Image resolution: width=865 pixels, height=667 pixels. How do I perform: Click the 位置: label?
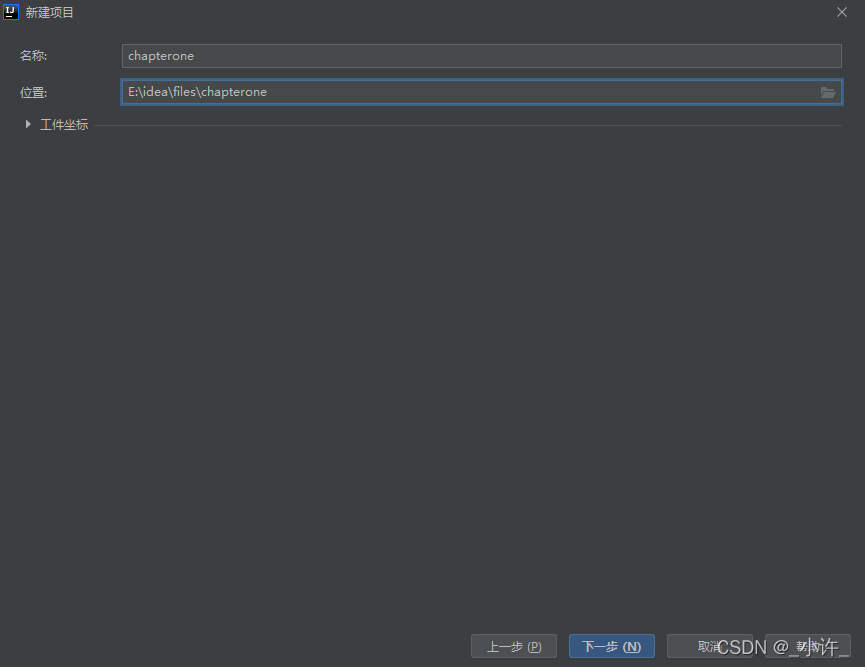tap(34, 93)
